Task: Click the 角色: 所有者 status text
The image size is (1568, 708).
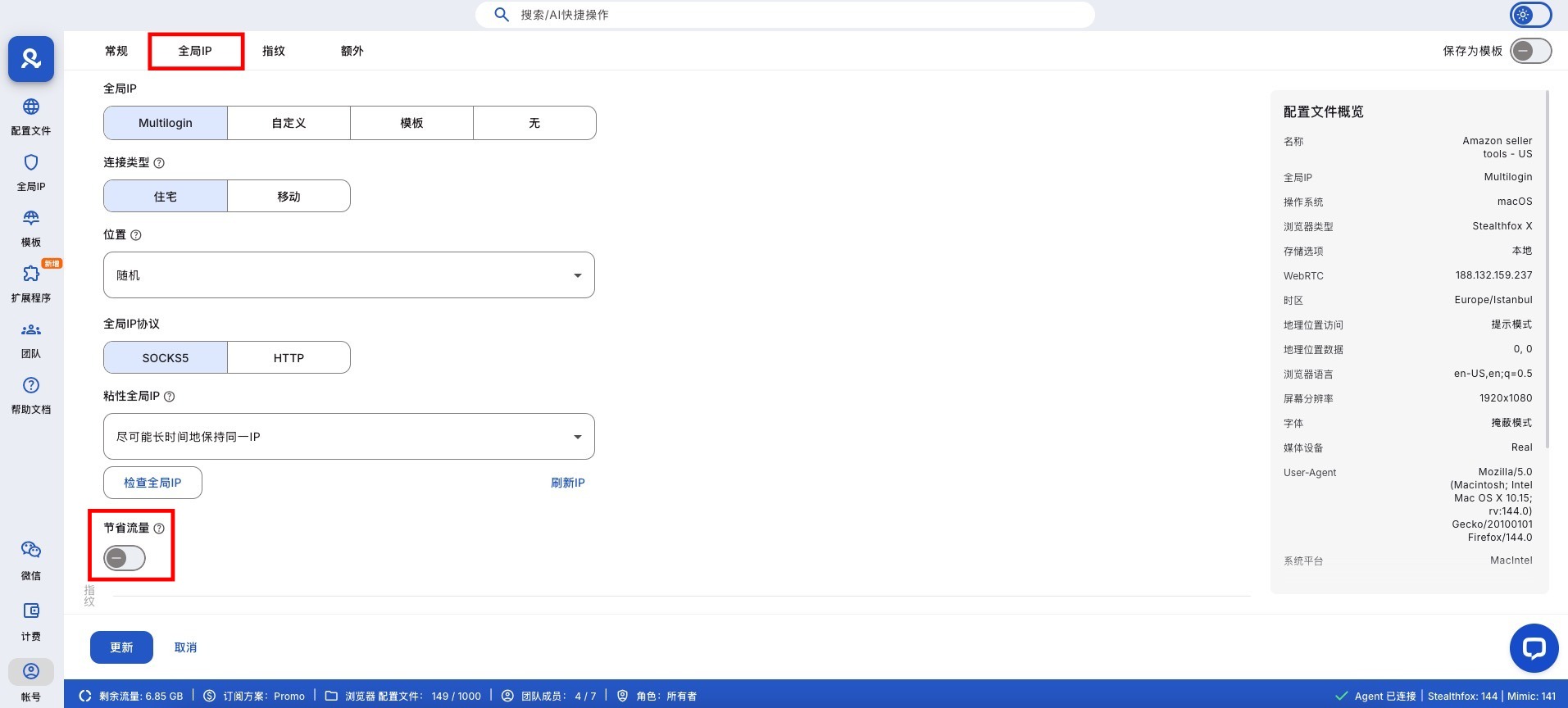Action: tap(666, 697)
